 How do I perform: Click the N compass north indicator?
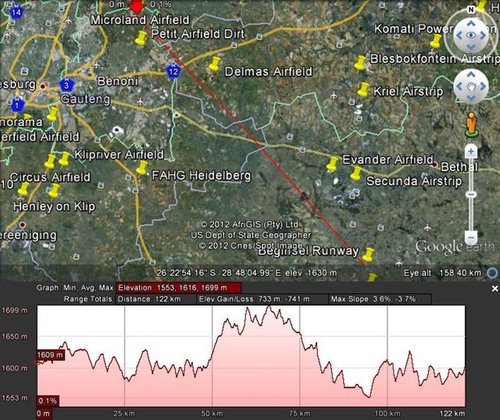471,10
